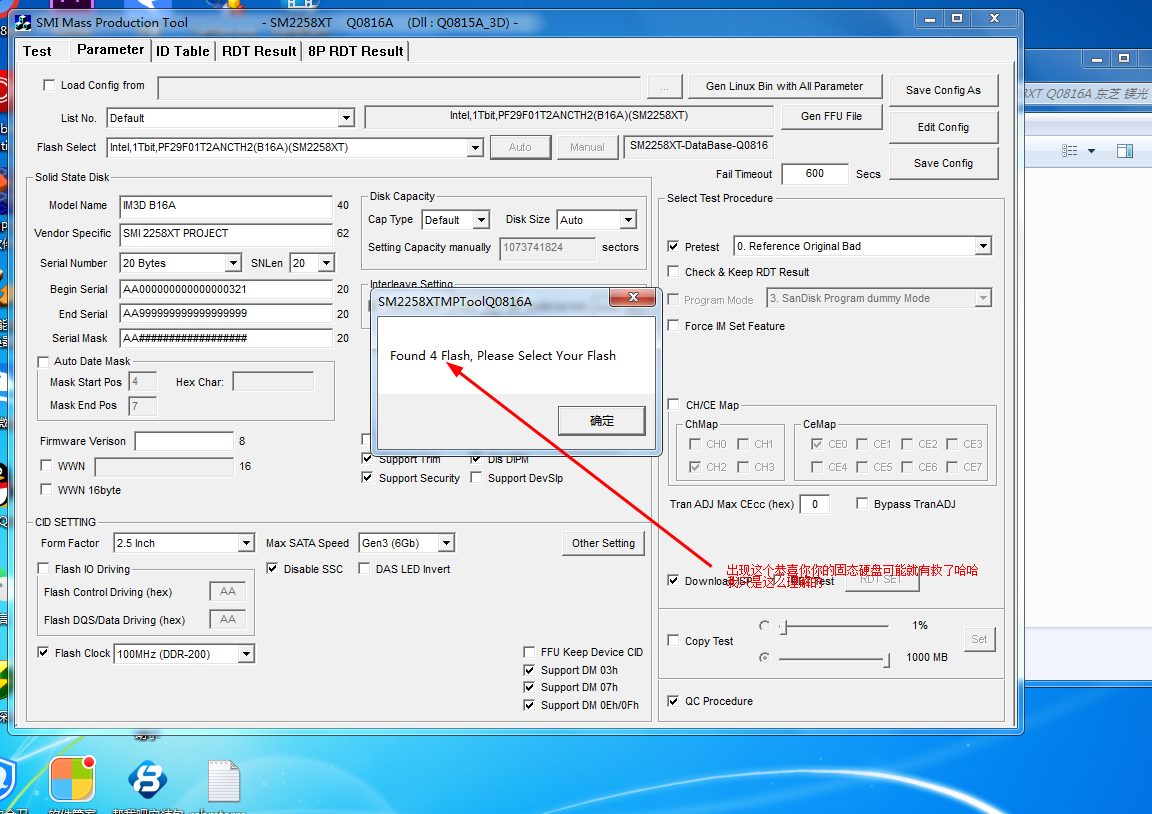Select the radio button beside the 1% slider
The height and width of the screenshot is (814, 1152).
point(764,626)
